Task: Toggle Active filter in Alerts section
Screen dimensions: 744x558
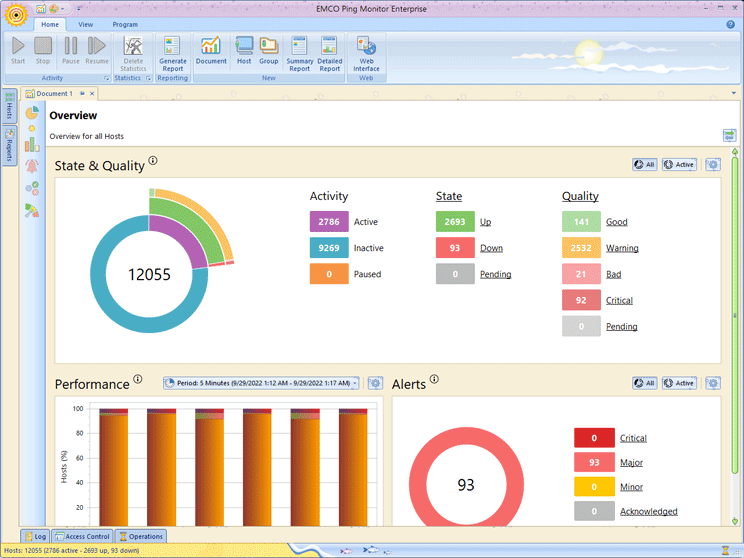Action: pos(679,383)
